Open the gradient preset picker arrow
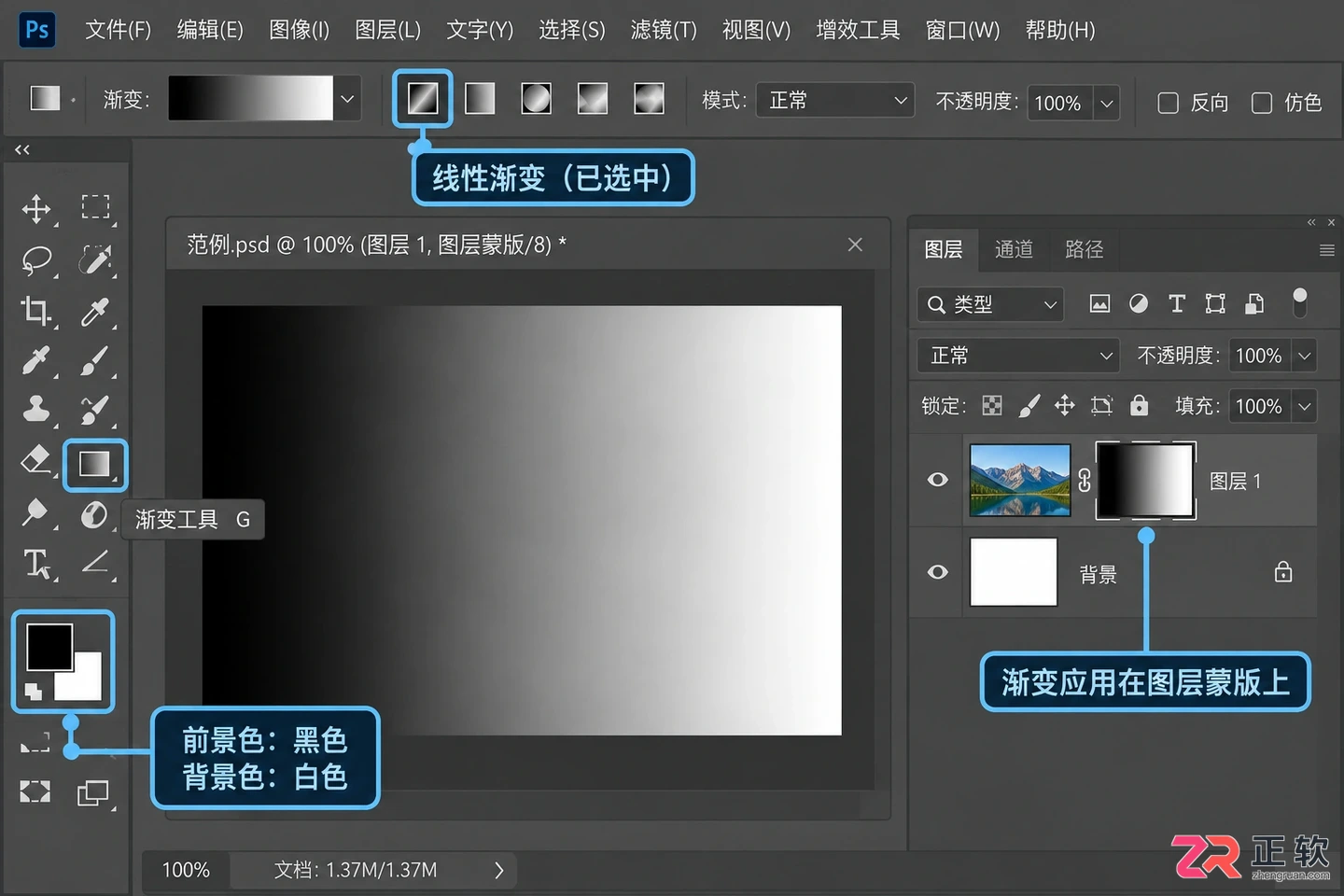This screenshot has width=1344, height=896. (347, 99)
